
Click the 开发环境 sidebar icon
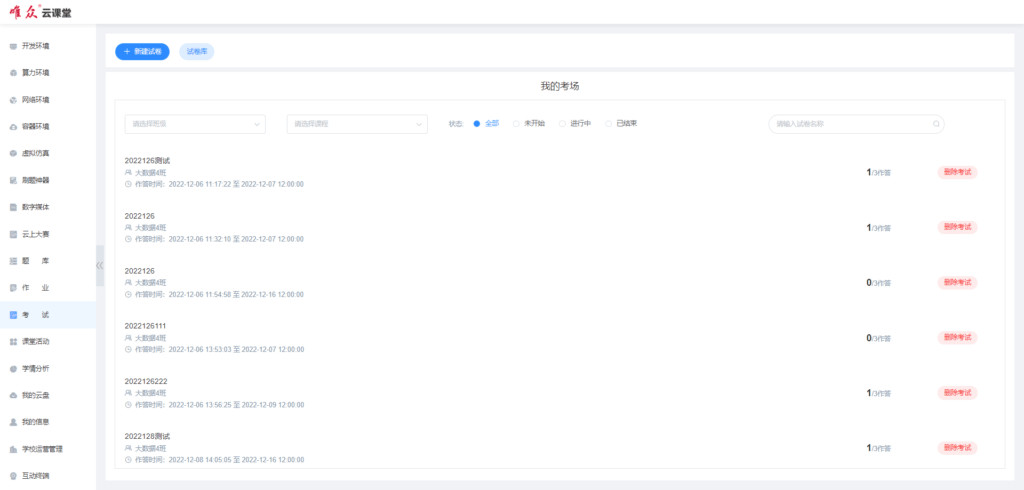click(x=13, y=46)
